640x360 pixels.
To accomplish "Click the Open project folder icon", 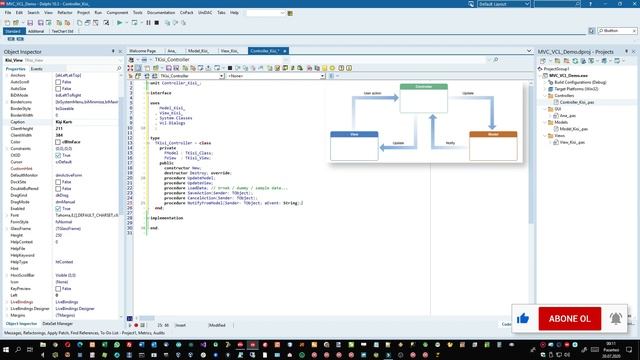I will pyautogui.click(x=16, y=23).
